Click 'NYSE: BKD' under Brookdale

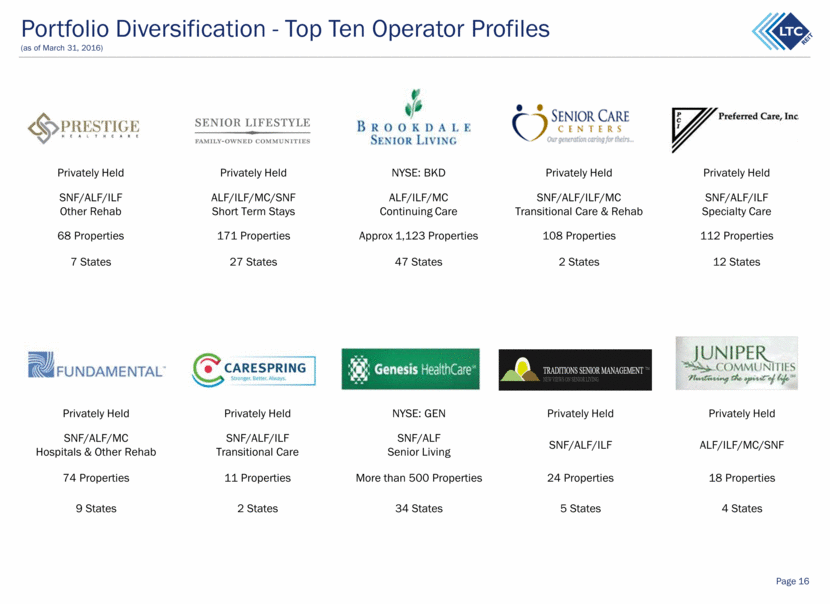[x=418, y=173]
